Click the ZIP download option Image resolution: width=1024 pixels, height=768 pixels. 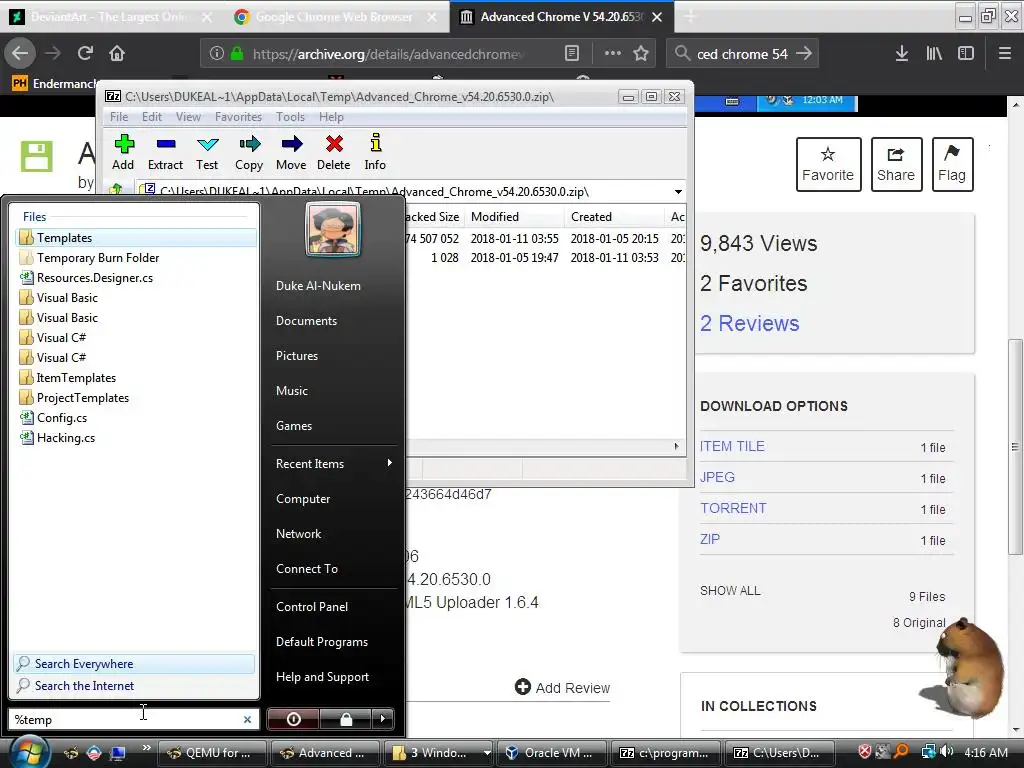(x=710, y=539)
